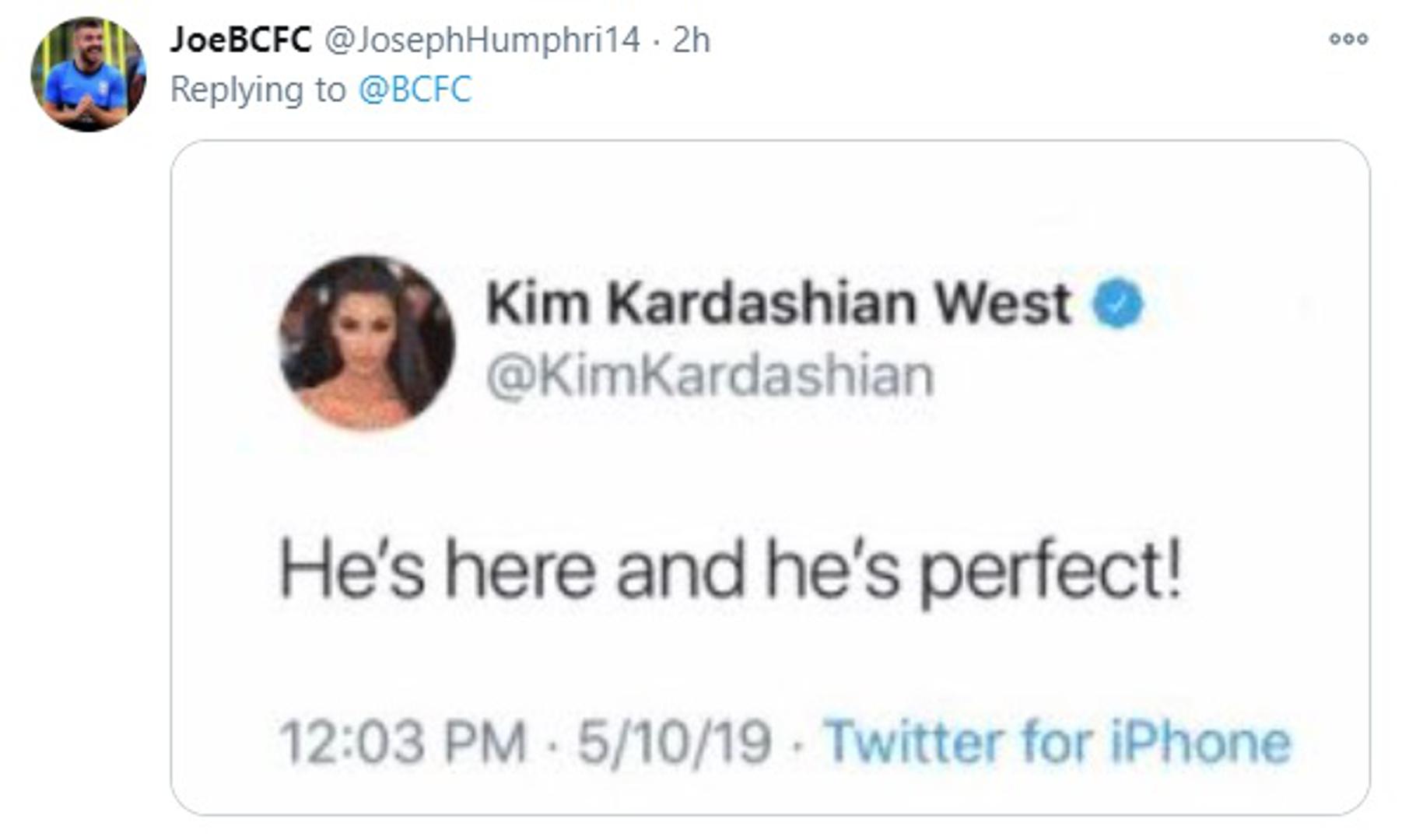Click the blue verified checkmark badge
The height and width of the screenshot is (840, 1402).
point(1117,303)
